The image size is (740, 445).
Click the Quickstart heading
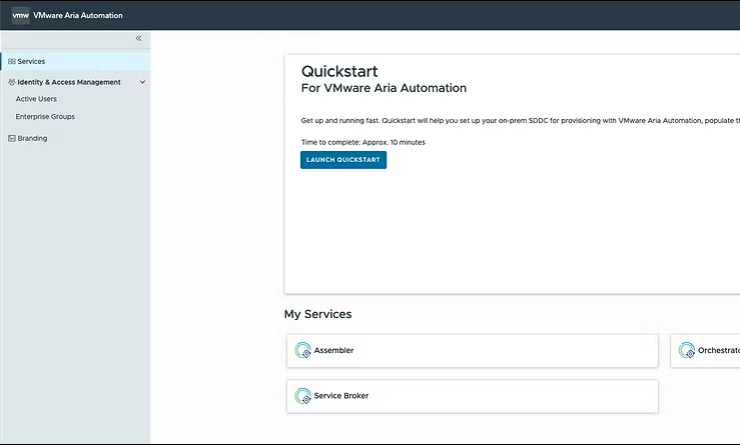339,71
